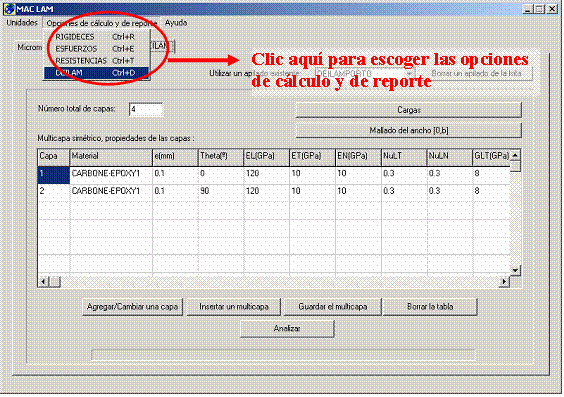
Task: Click EL value 120 in row 2
Action: click(267, 192)
